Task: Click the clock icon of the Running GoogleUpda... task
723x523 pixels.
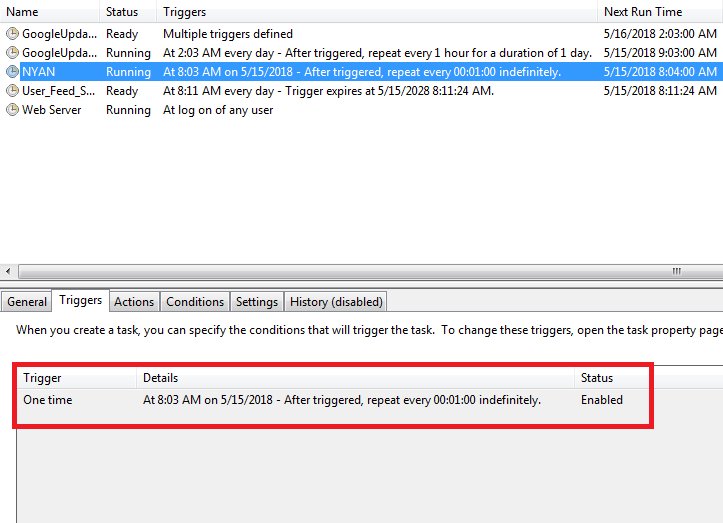Action: pos(12,53)
